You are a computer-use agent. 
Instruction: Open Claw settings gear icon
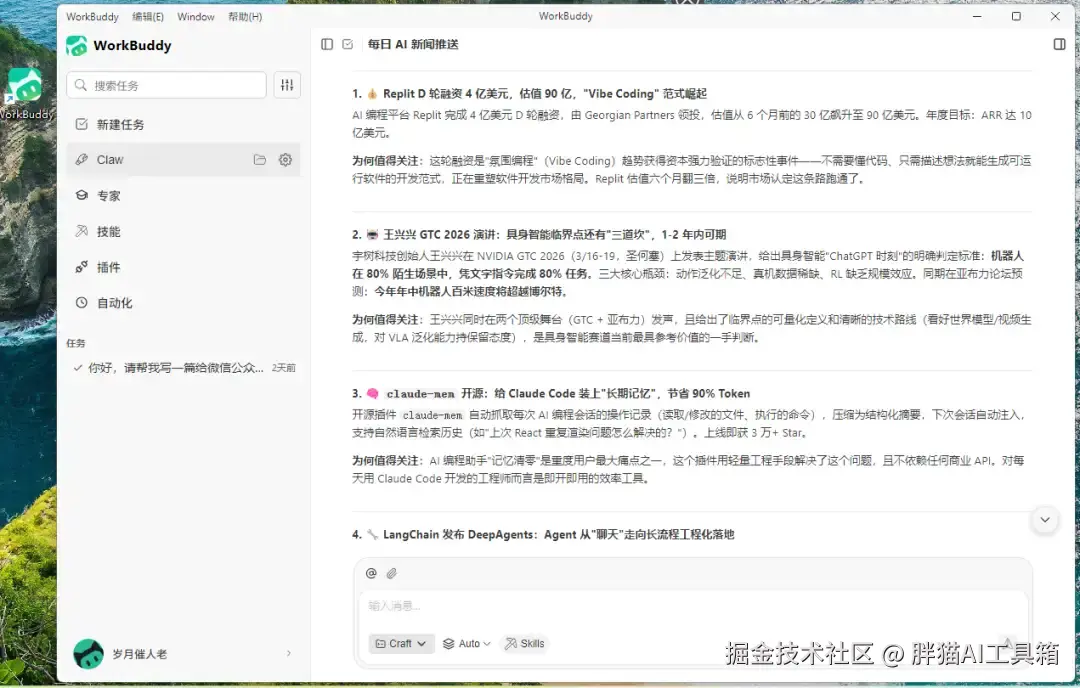[x=285, y=160]
